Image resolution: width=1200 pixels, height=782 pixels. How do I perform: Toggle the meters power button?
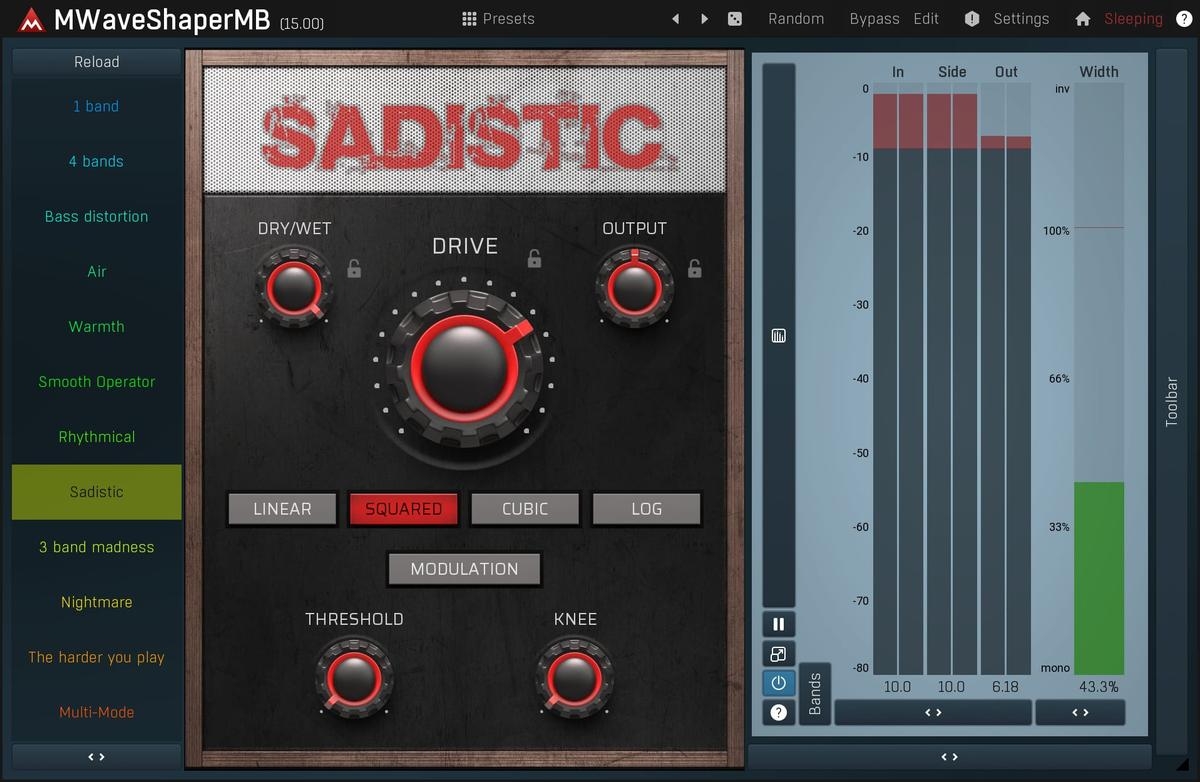(x=778, y=684)
